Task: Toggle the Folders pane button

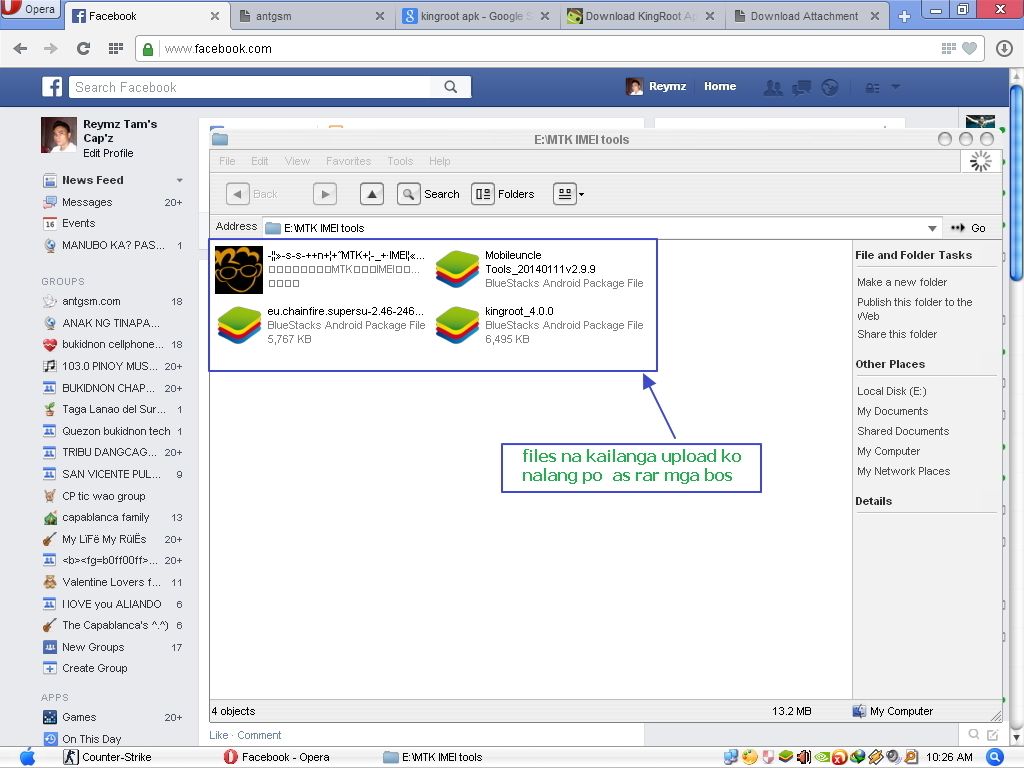Action: 504,194
